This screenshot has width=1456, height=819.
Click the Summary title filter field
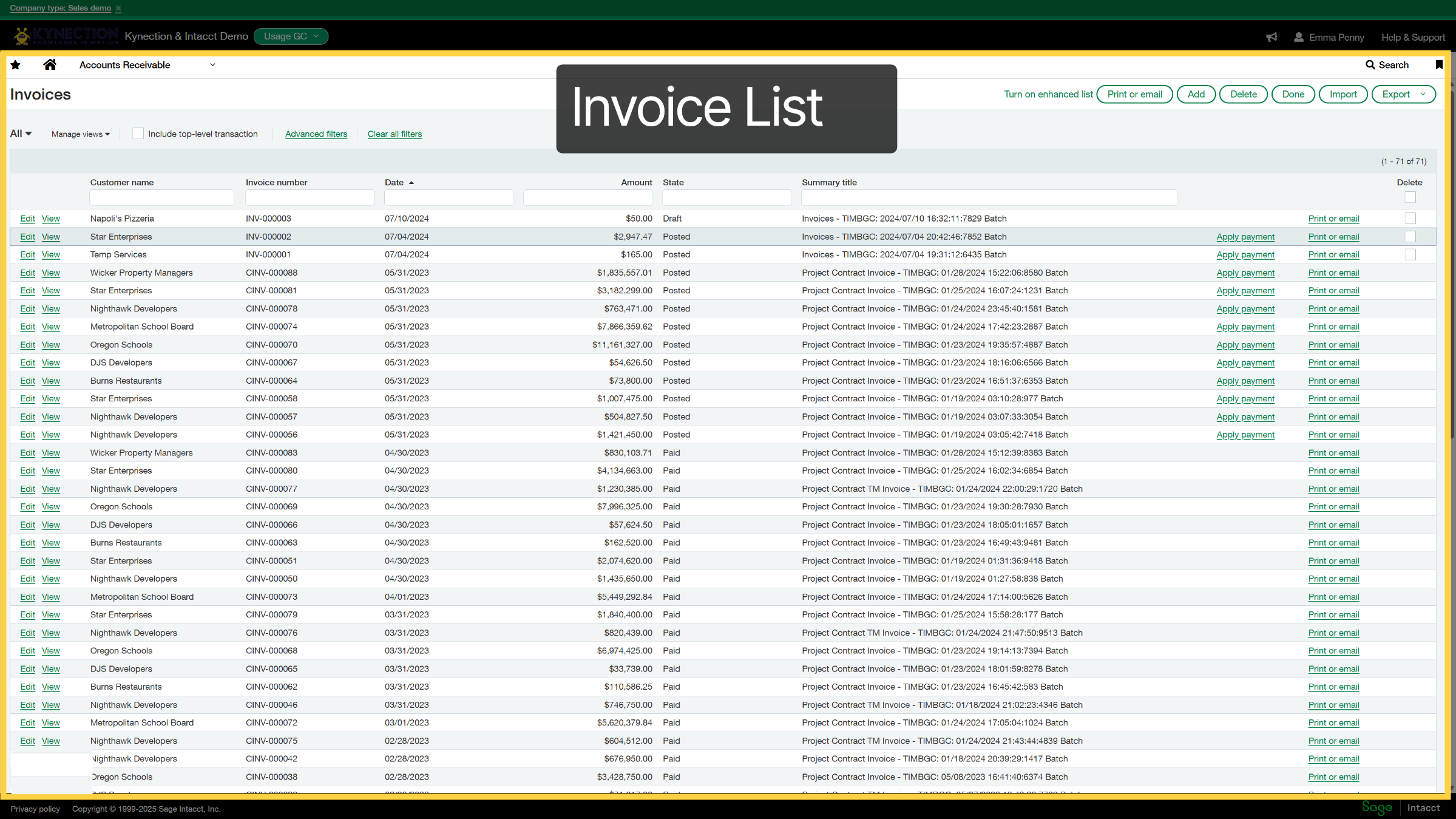tap(989, 198)
